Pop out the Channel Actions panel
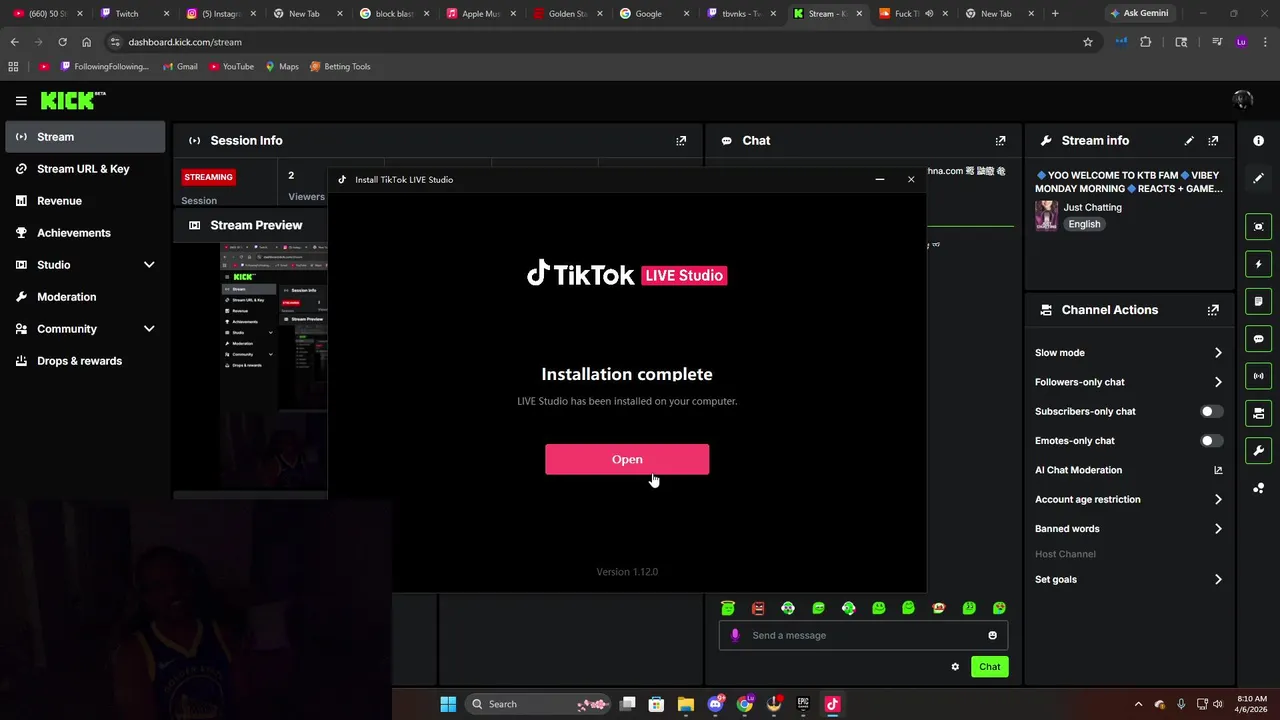This screenshot has height=720, width=1280. pos(1213,310)
